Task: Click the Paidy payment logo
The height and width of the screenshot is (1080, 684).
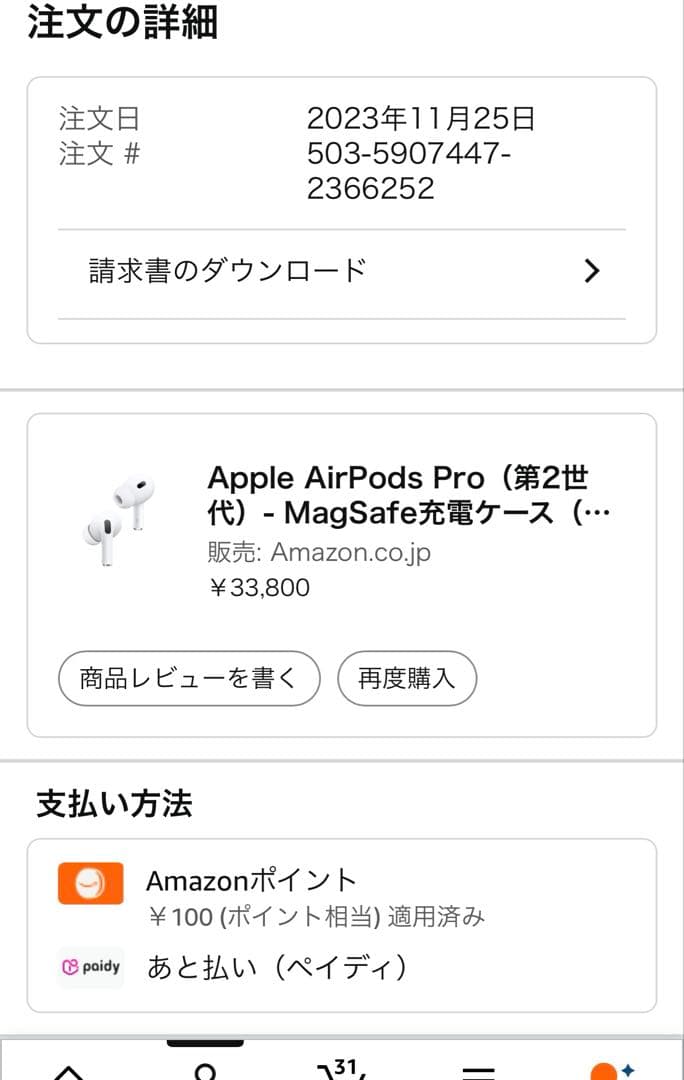Action: click(90, 967)
